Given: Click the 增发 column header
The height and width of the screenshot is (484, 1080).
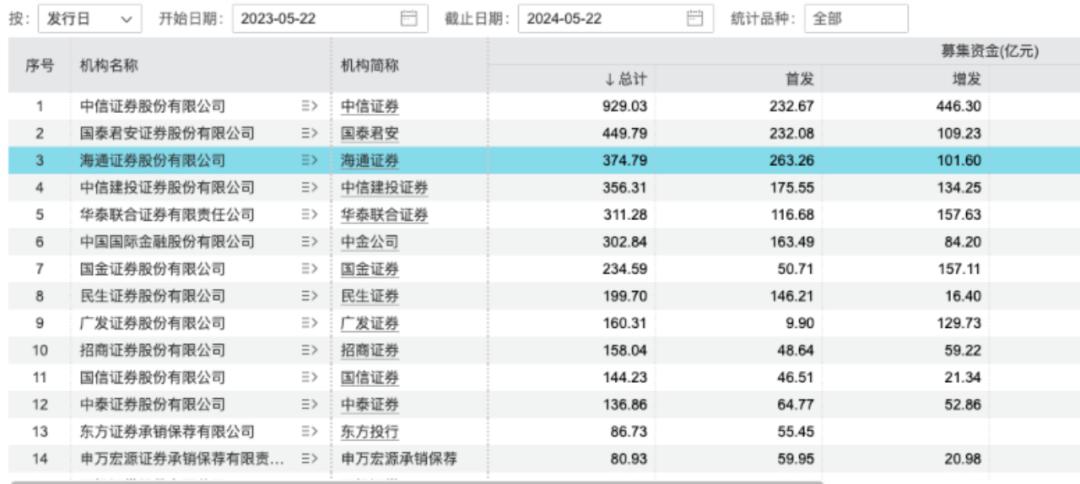Looking at the screenshot, I should coord(966,79).
